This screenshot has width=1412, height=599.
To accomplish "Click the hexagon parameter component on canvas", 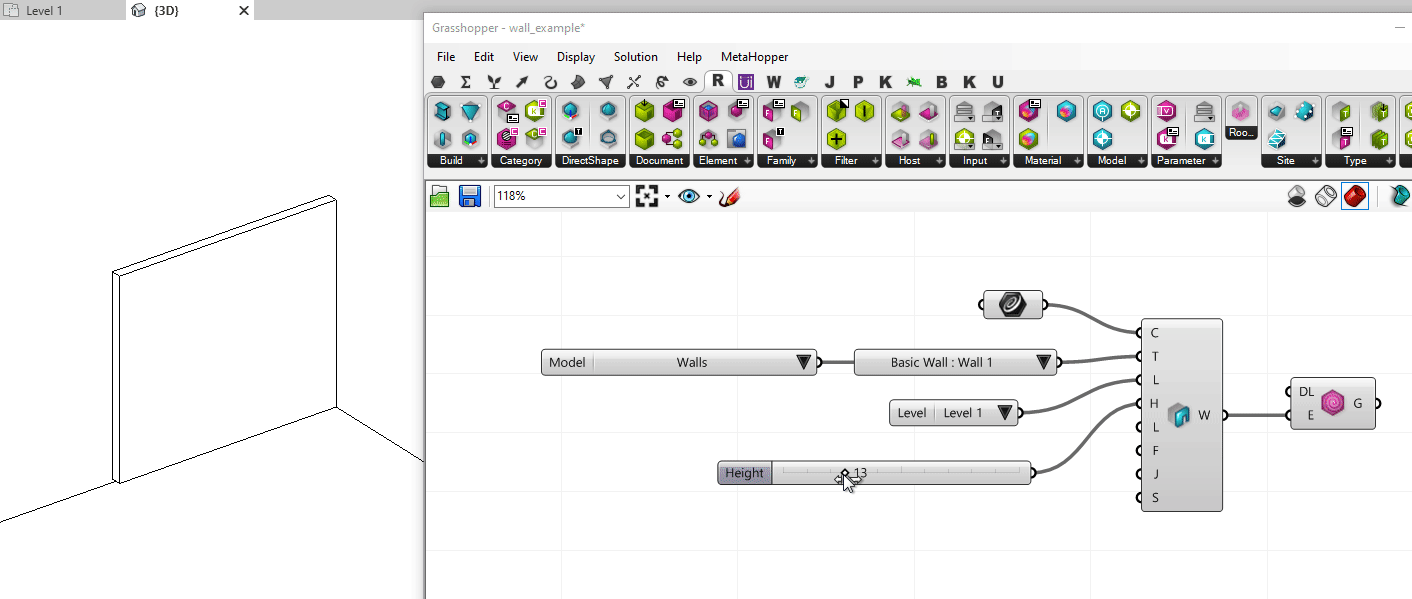I will point(1012,305).
